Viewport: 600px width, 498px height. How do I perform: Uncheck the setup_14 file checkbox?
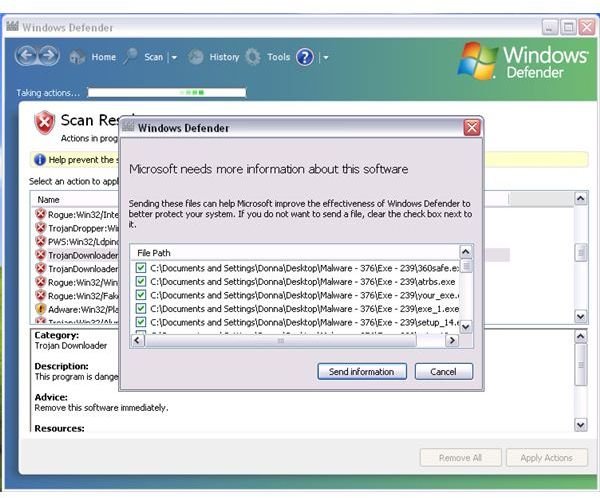[x=141, y=322]
